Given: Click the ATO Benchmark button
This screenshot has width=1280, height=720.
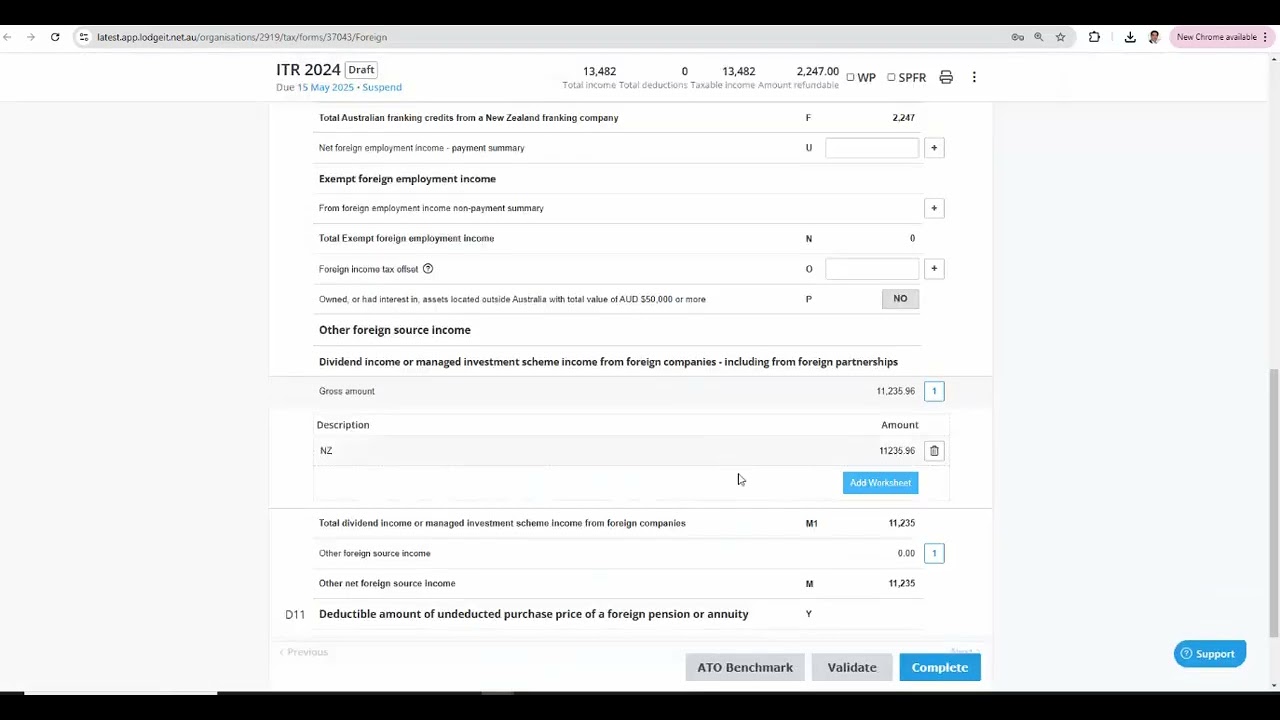Looking at the screenshot, I should click(745, 668).
